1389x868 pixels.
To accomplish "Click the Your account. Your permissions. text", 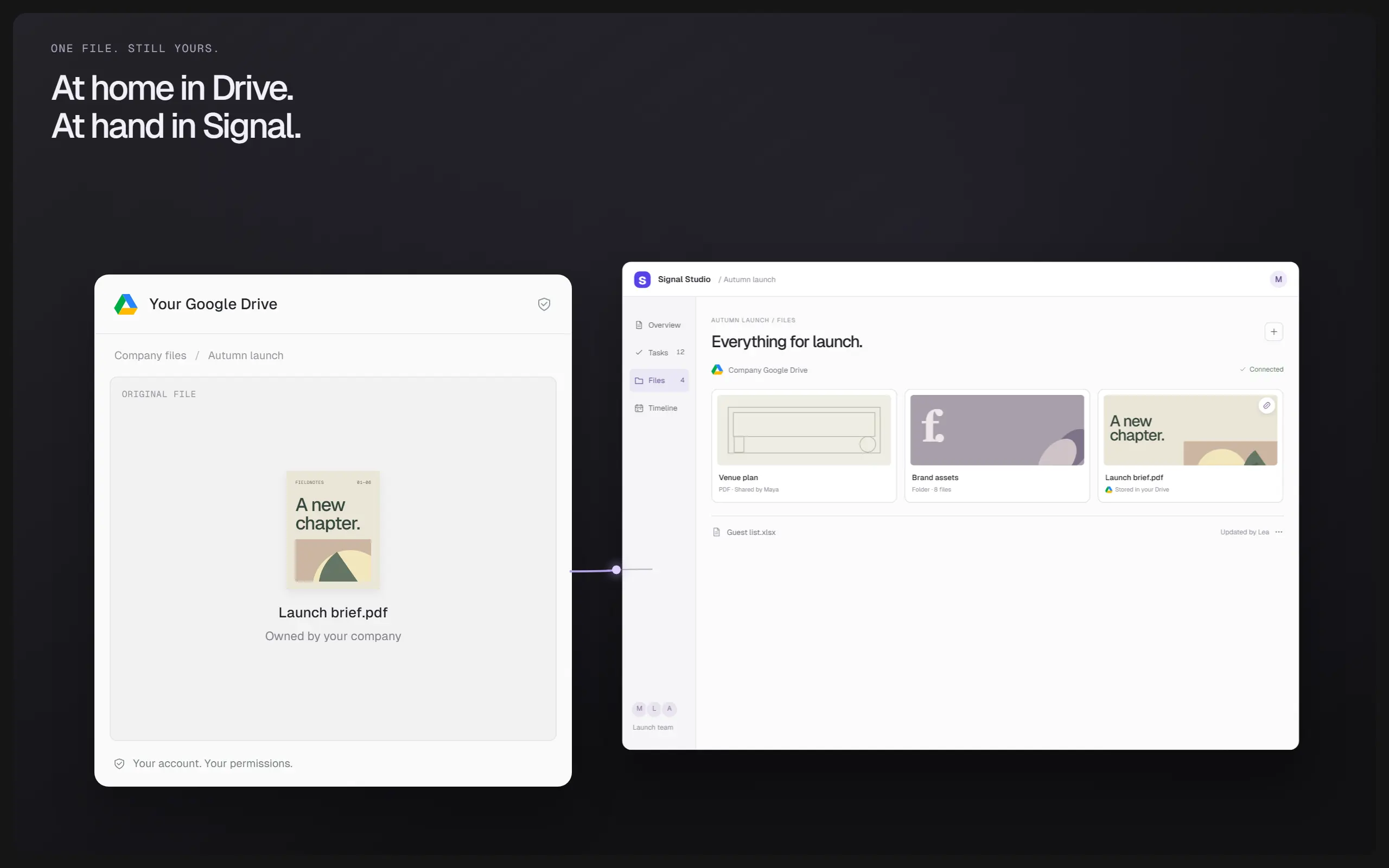I will 212,763.
